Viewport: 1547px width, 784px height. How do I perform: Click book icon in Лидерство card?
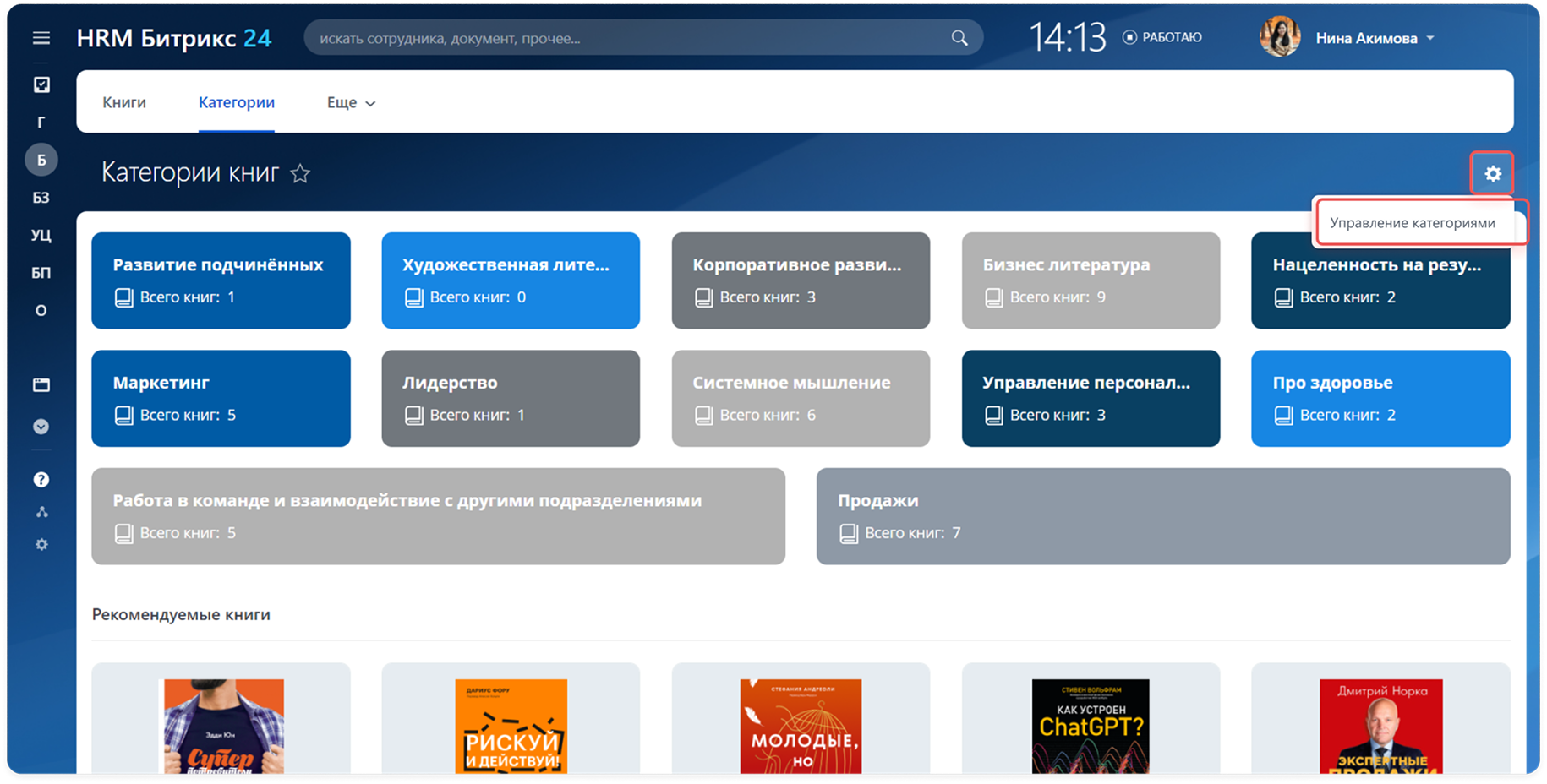pos(413,416)
